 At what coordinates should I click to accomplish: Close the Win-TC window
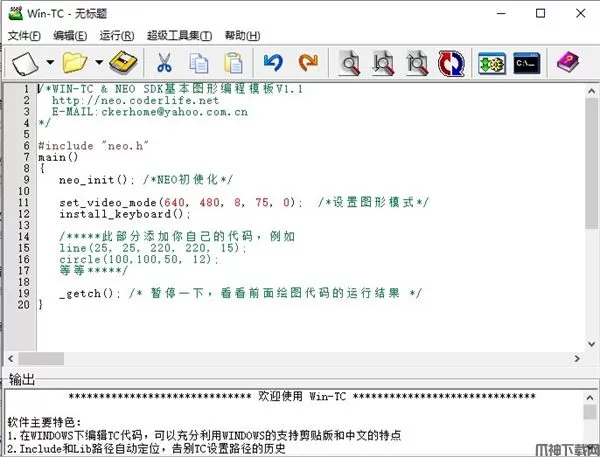pyautogui.click(x=580, y=13)
